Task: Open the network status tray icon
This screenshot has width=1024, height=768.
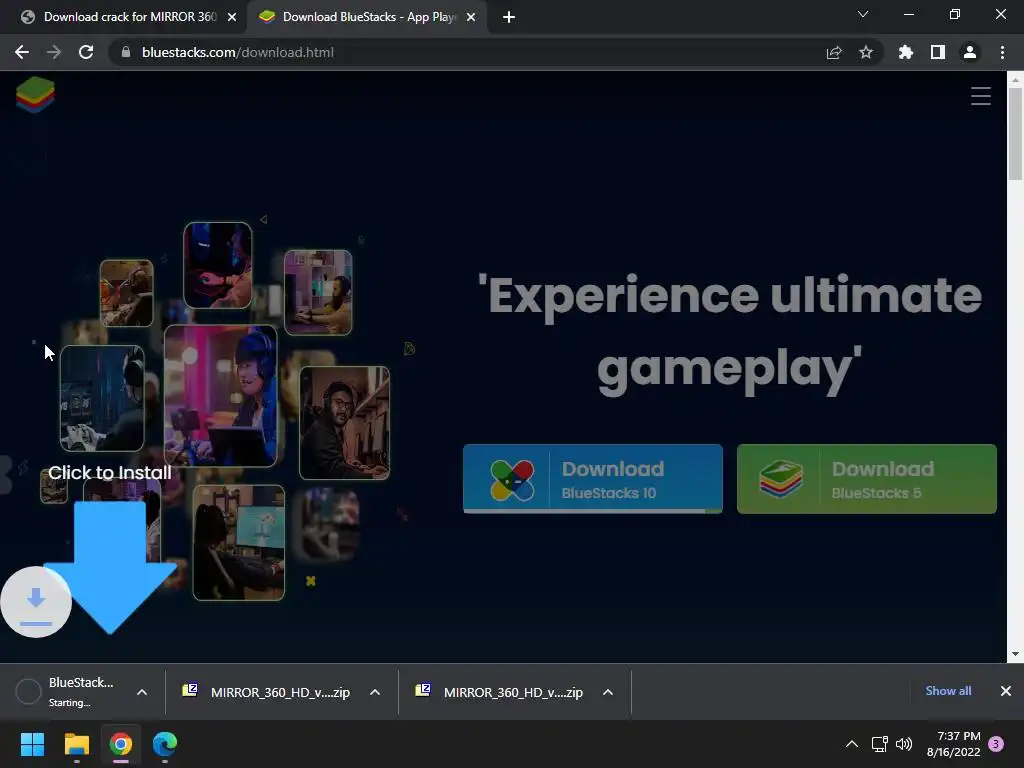Action: tap(880, 744)
